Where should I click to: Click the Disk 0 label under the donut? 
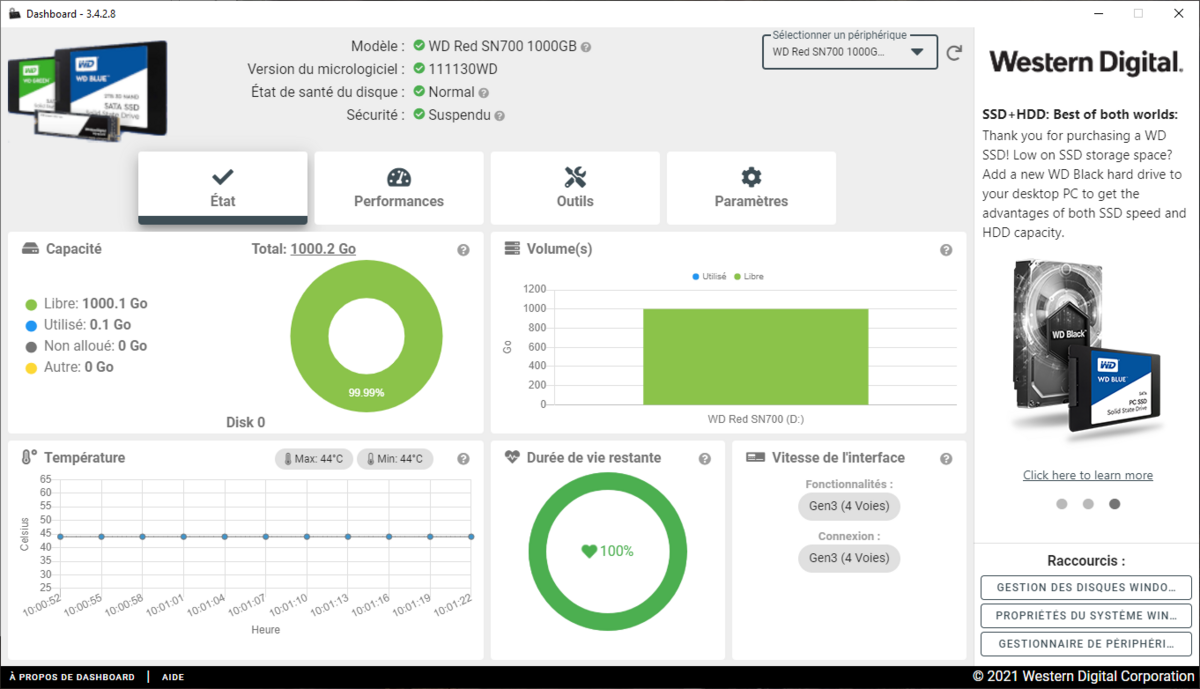click(245, 422)
